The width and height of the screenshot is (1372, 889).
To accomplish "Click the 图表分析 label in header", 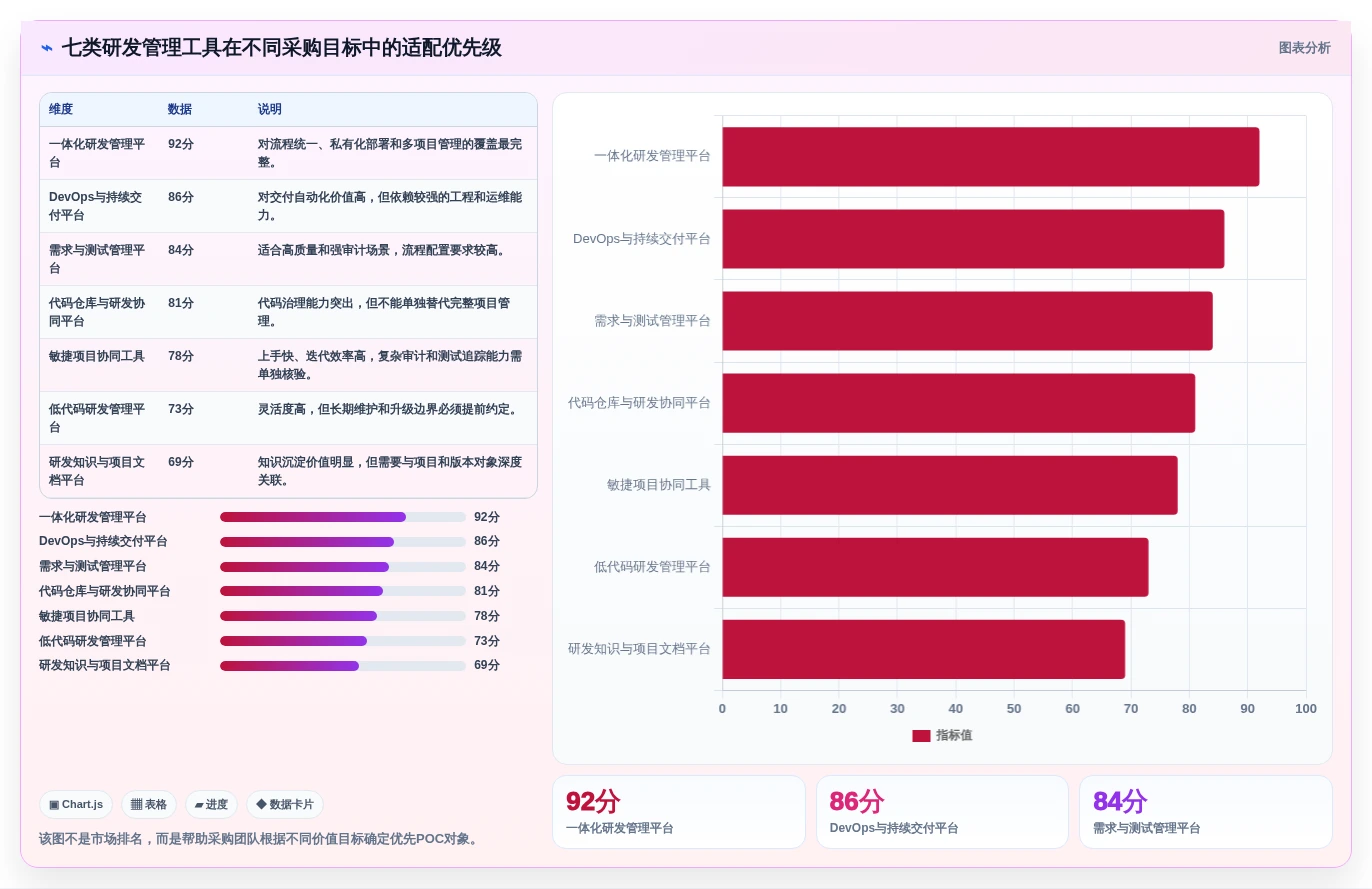I will coord(1304,48).
